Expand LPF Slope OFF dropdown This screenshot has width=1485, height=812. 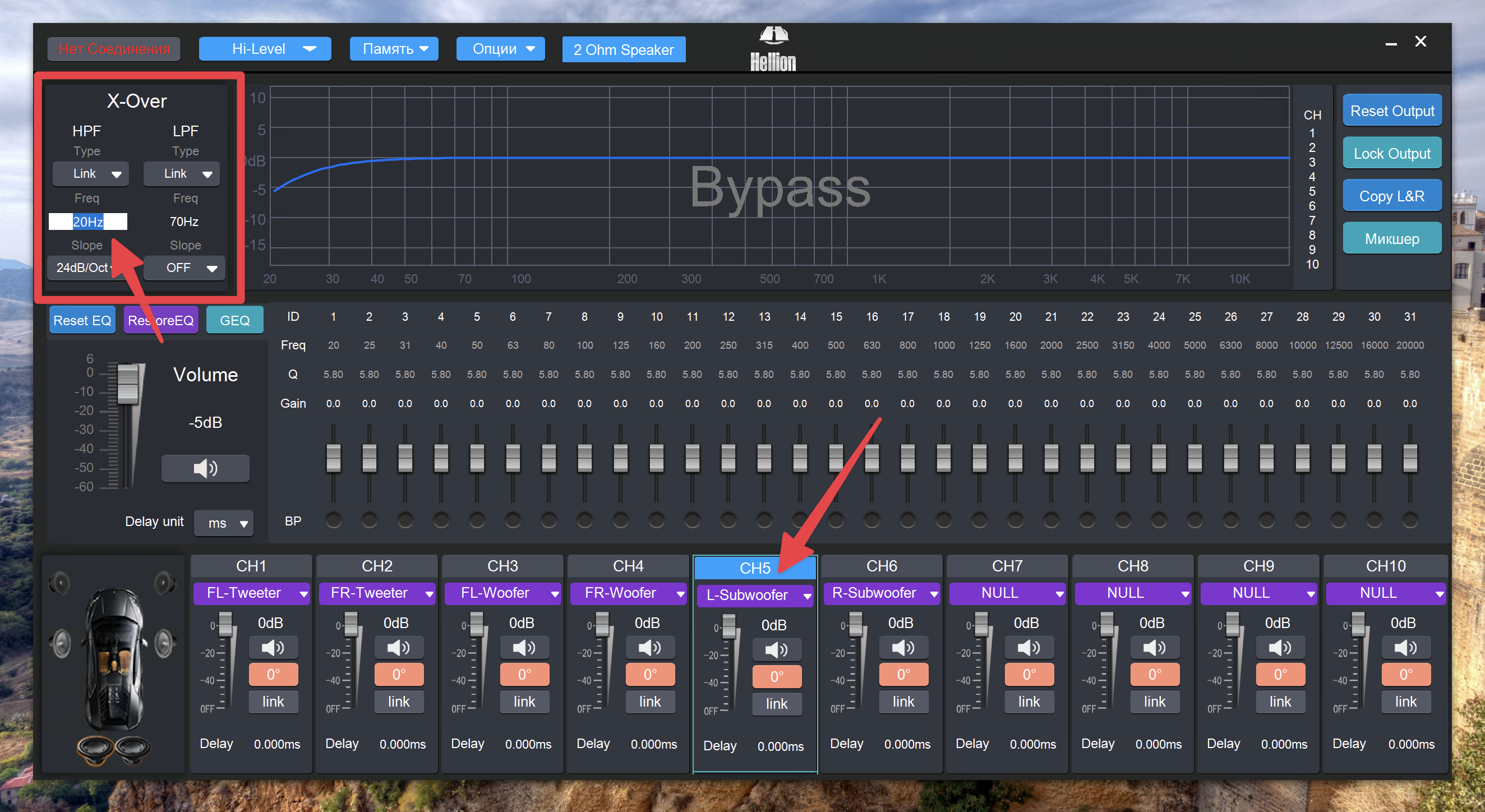coord(185,268)
